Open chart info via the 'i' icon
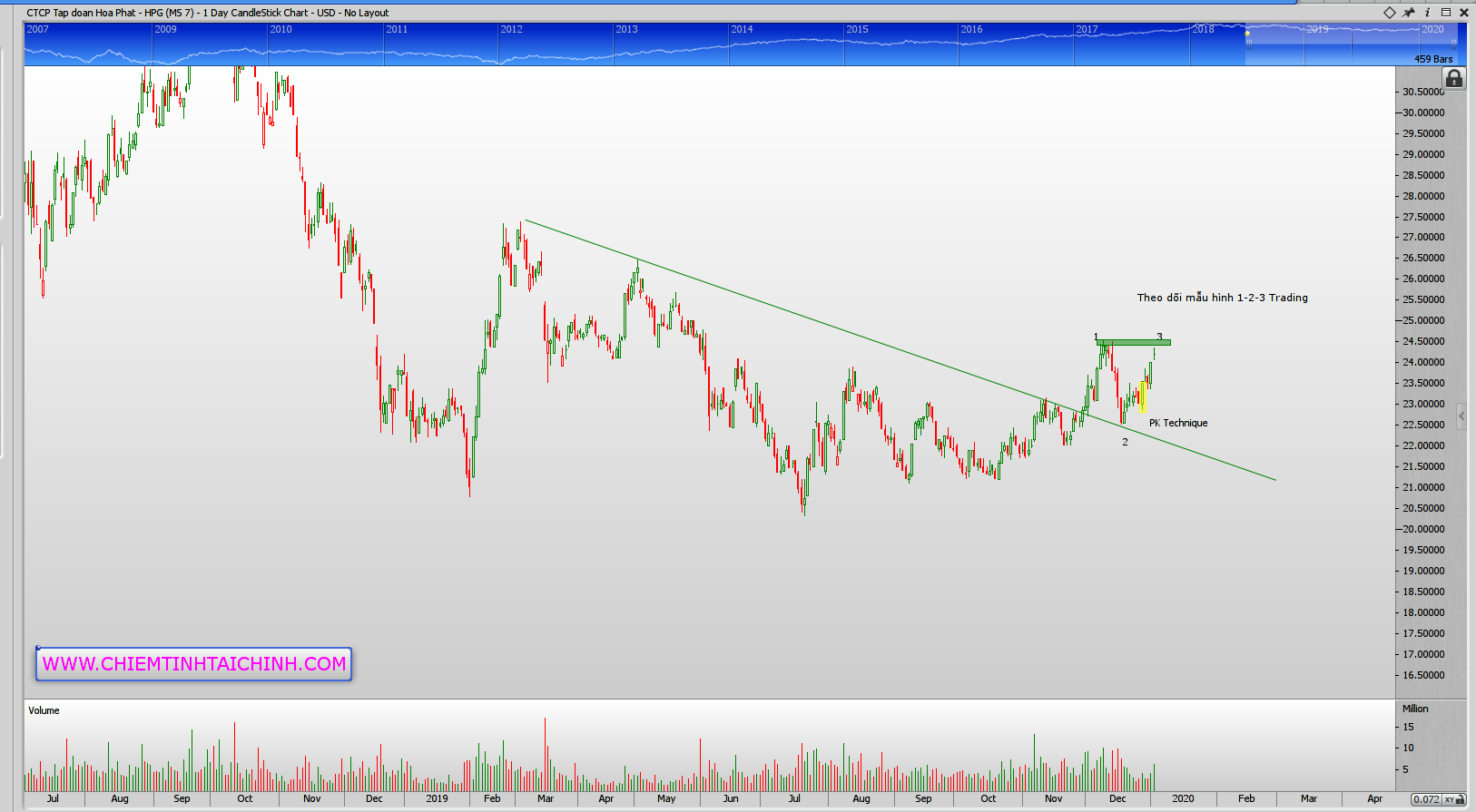Screen dimensions: 1476x812 [x=1427, y=13]
